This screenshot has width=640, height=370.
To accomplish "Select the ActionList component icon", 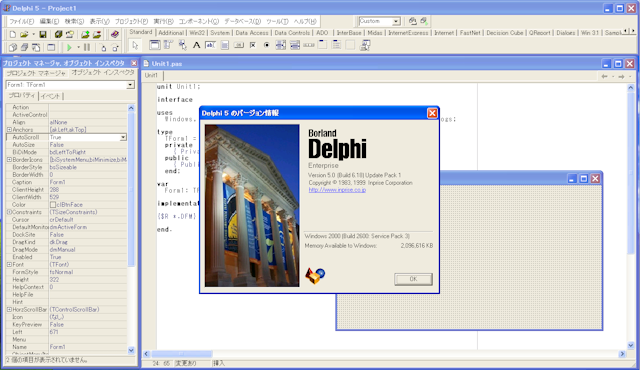I will [x=365, y=45].
